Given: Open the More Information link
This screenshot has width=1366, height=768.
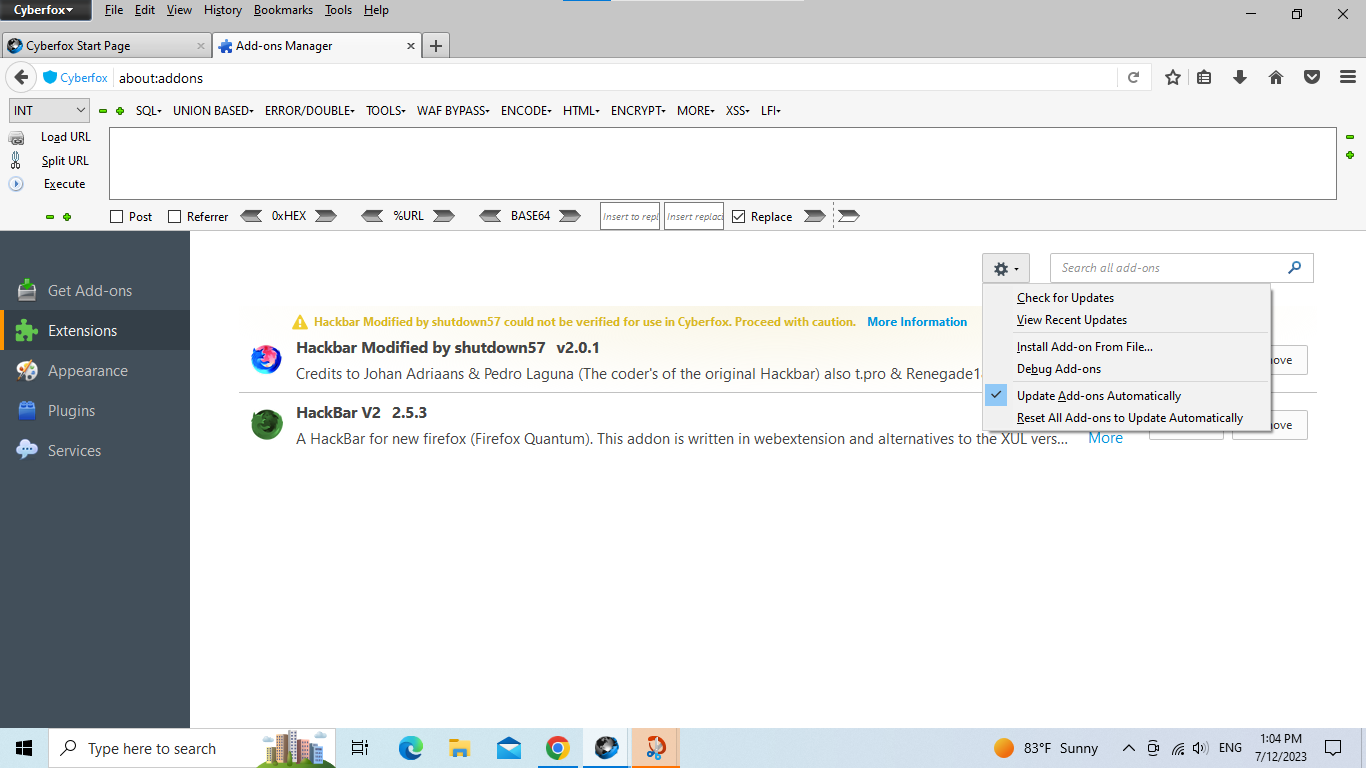Looking at the screenshot, I should coord(917,322).
